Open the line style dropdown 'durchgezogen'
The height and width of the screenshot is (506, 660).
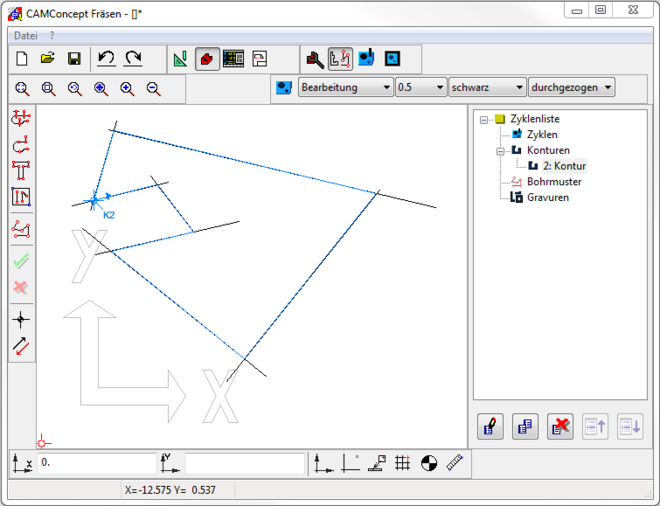click(571, 88)
